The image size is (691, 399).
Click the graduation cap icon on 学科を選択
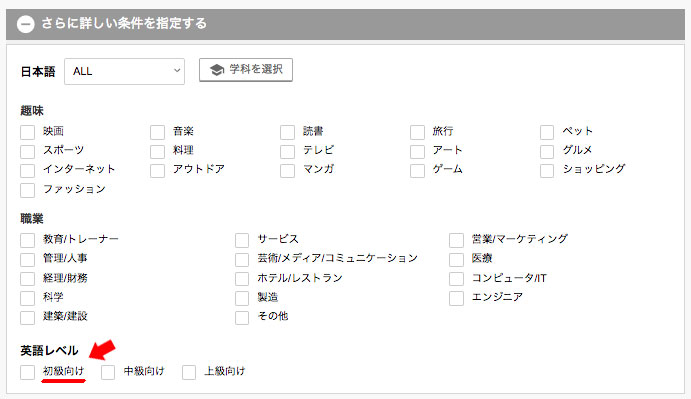point(216,70)
